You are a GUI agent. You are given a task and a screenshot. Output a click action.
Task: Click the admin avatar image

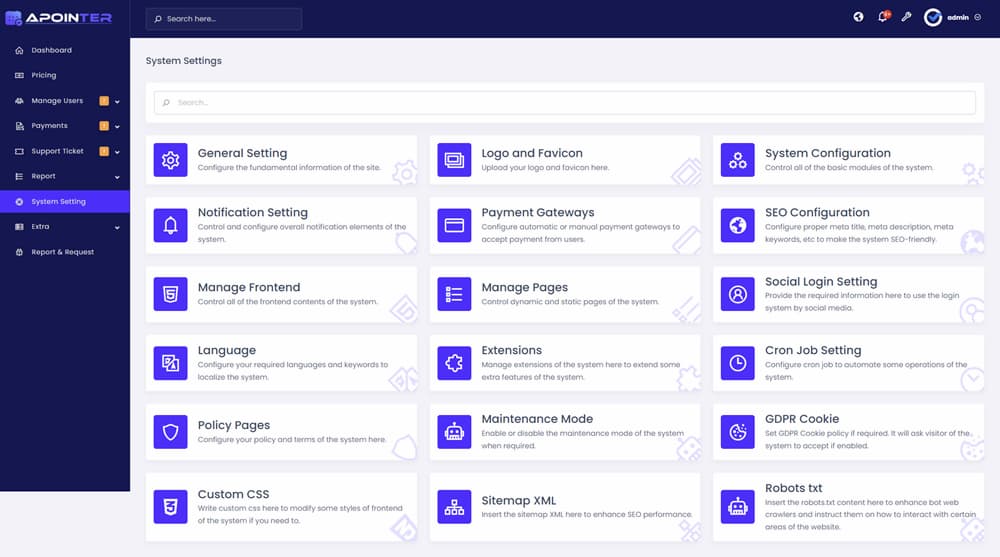pyautogui.click(x=932, y=17)
